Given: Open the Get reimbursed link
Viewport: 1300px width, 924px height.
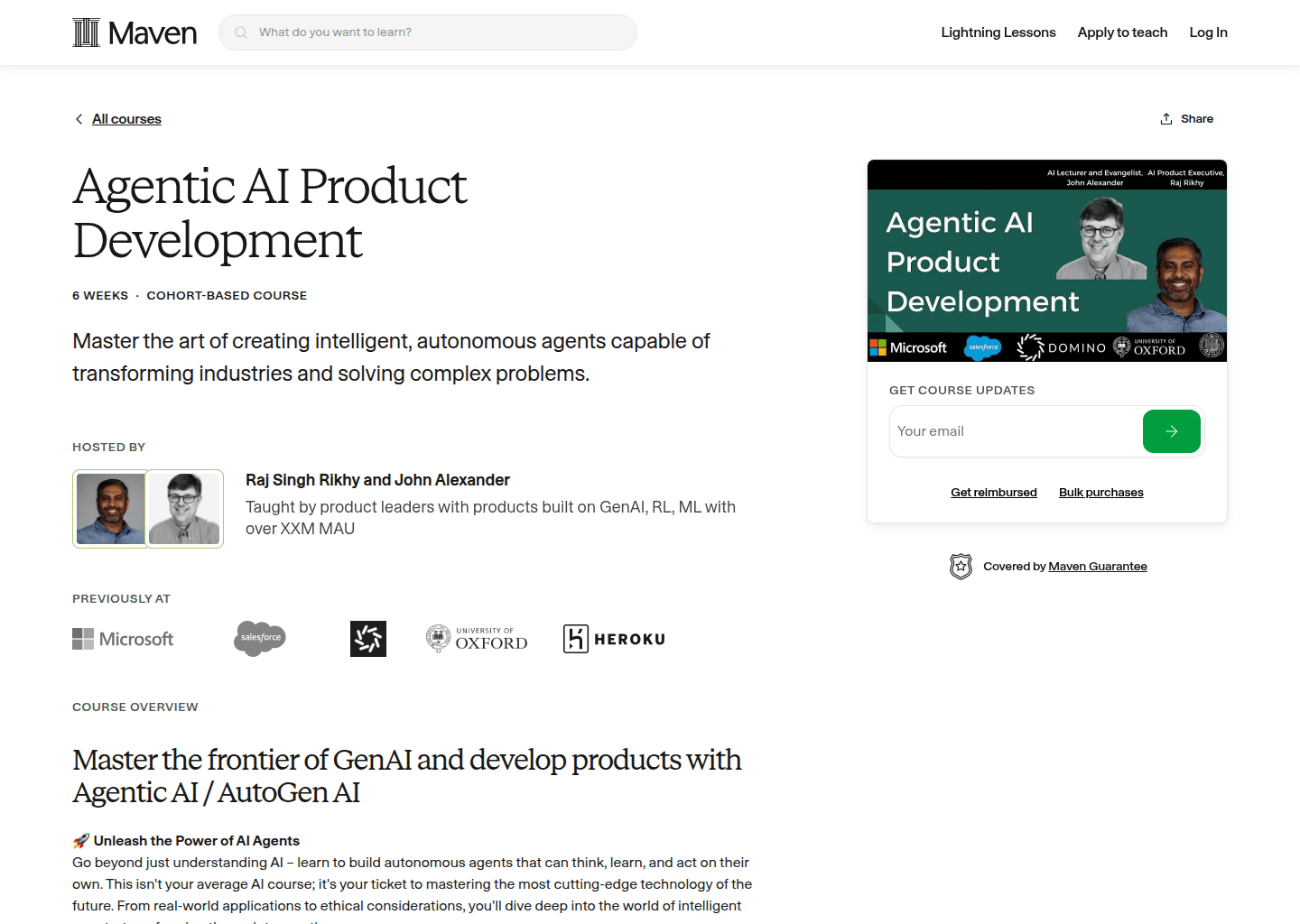Looking at the screenshot, I should pyautogui.click(x=994, y=492).
